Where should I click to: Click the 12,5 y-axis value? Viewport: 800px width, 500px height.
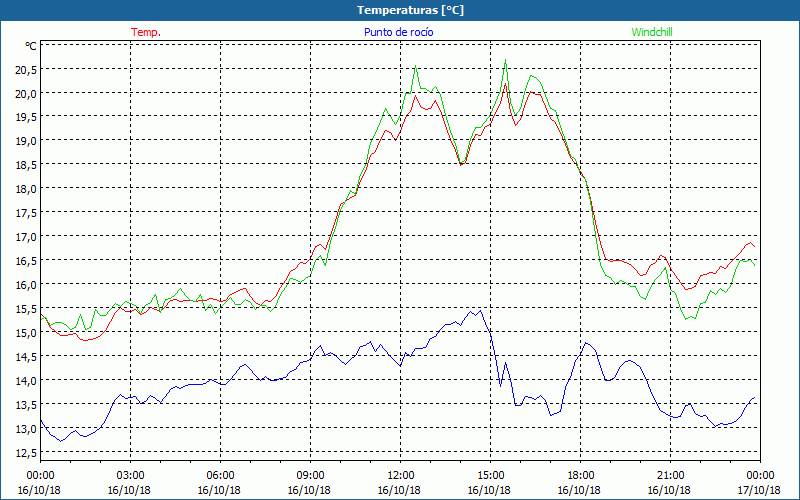tap(26, 453)
